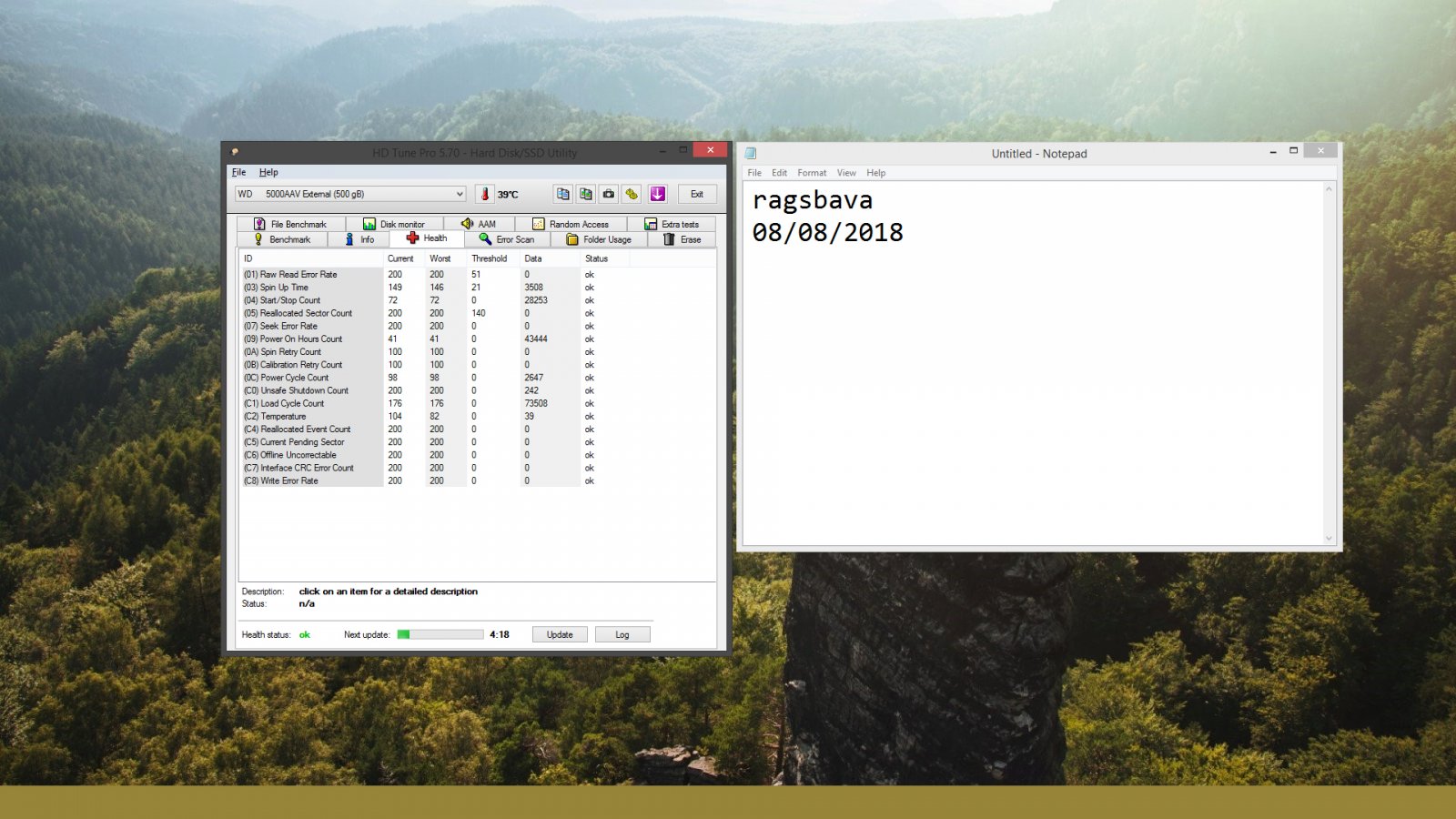Open Notepad Help menu

pos(876,173)
